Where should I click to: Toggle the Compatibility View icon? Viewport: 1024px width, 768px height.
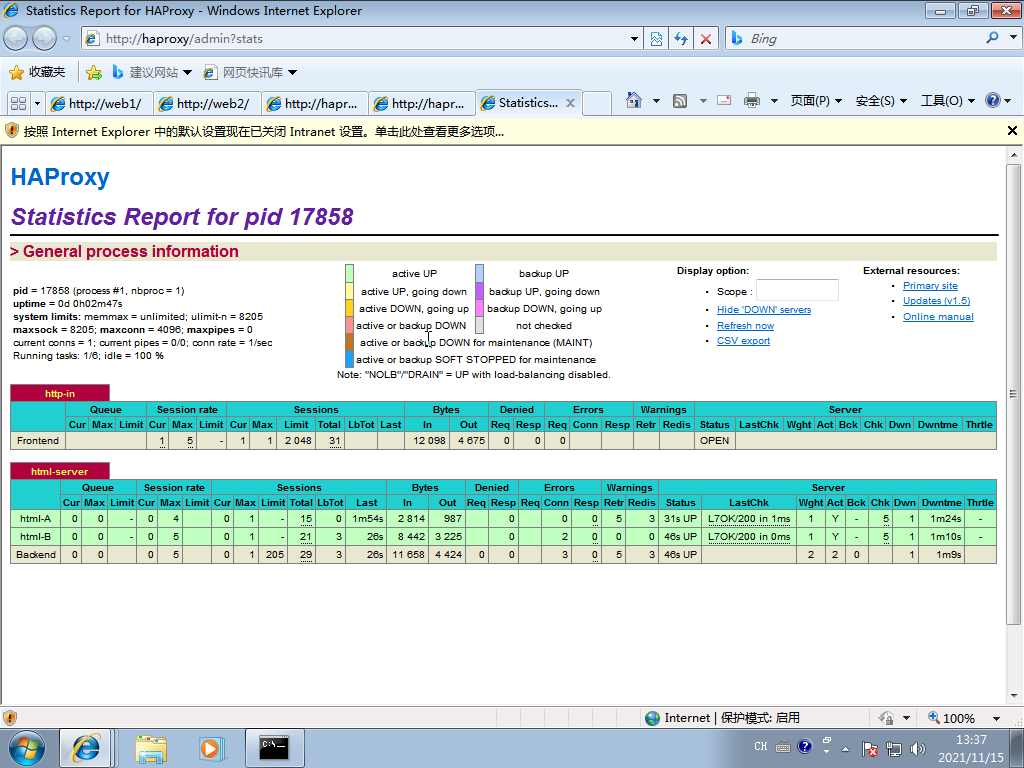656,38
